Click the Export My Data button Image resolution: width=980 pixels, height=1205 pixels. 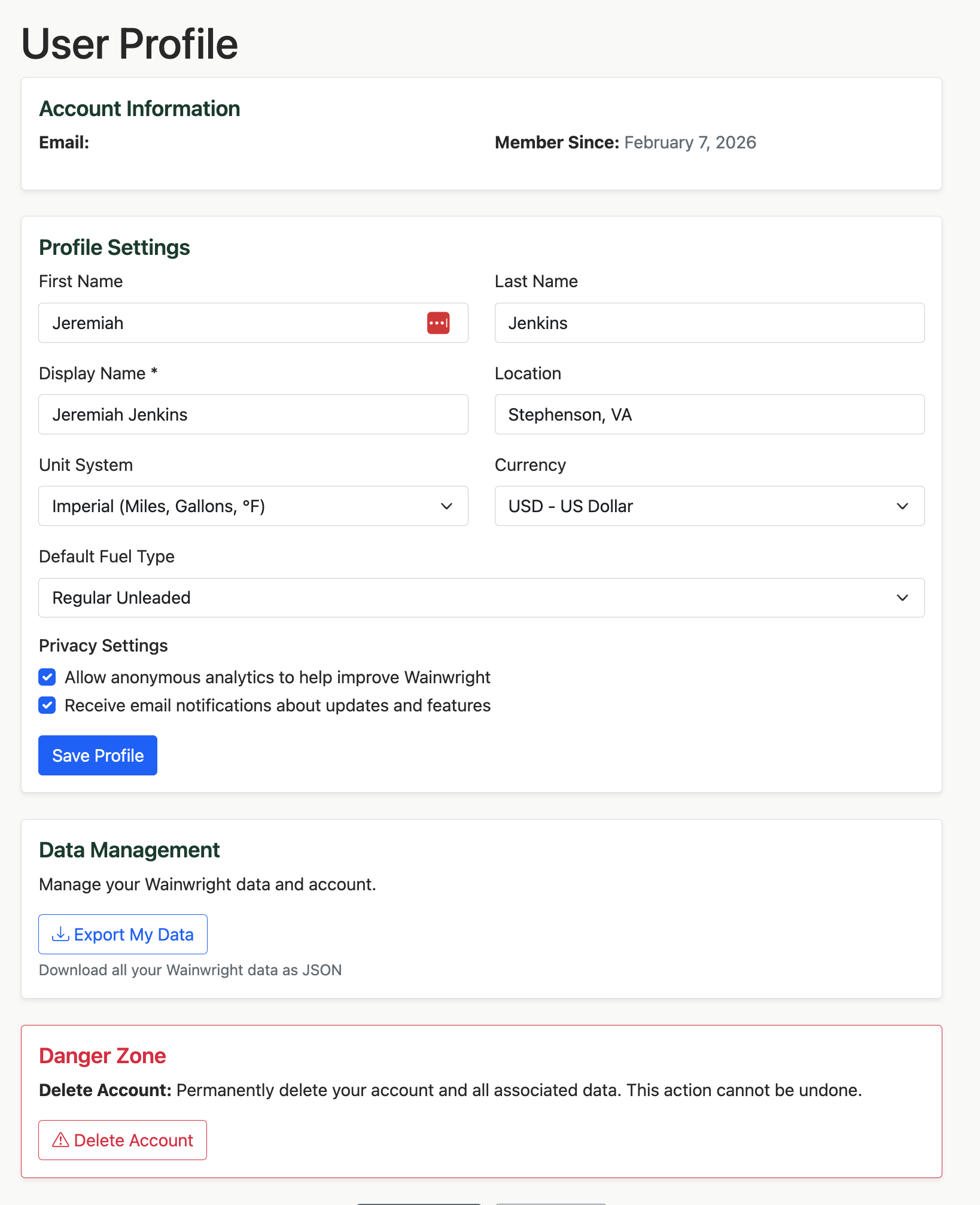(x=123, y=933)
